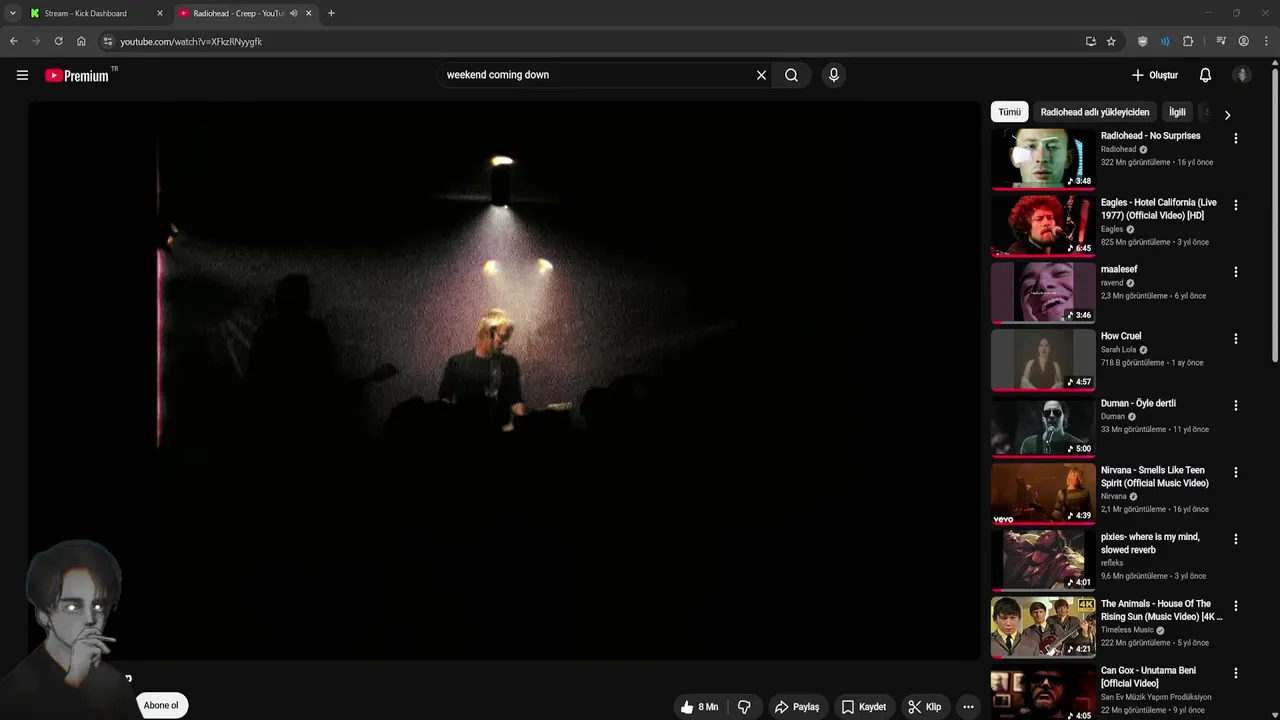Open pixies- where is my mind title
This screenshot has width=1280, height=720.
(x=1150, y=543)
